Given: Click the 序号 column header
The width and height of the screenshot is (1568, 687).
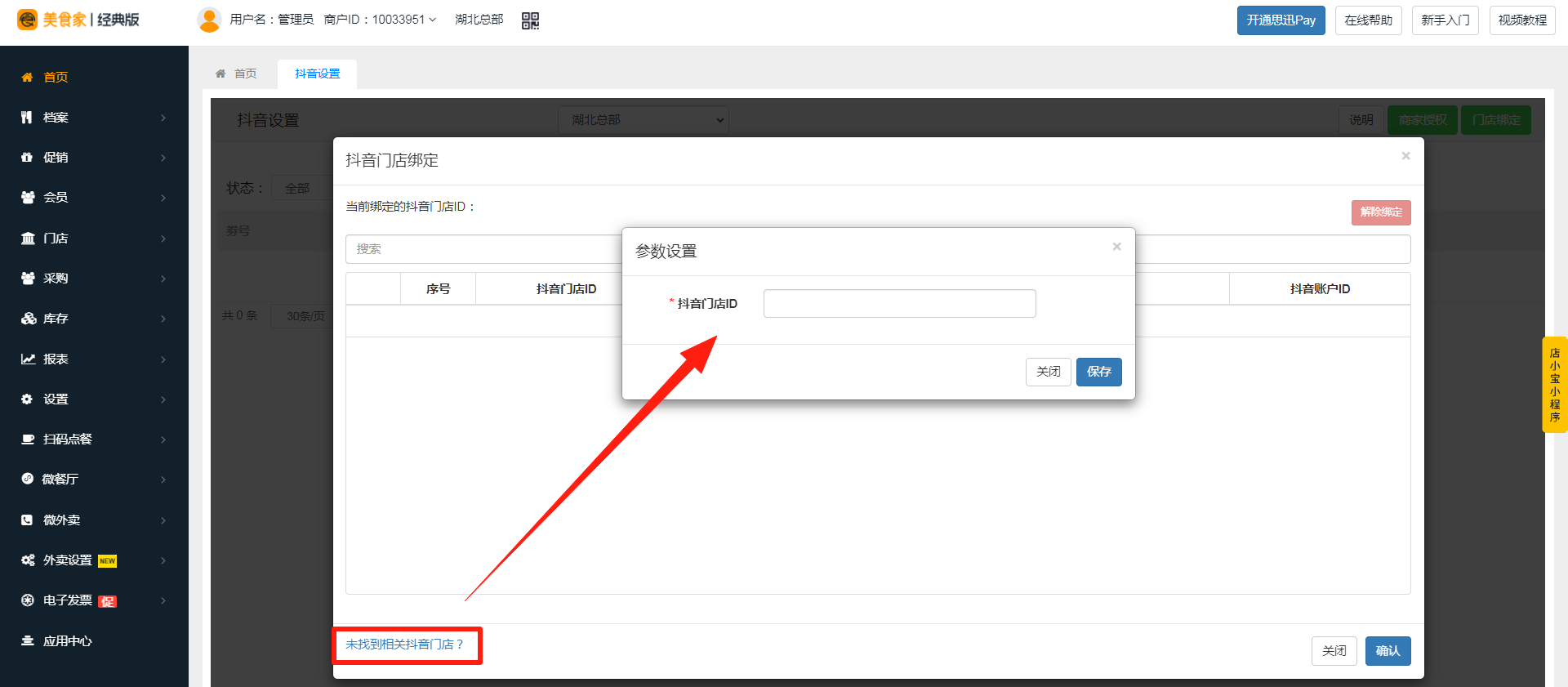Looking at the screenshot, I should click(x=438, y=289).
